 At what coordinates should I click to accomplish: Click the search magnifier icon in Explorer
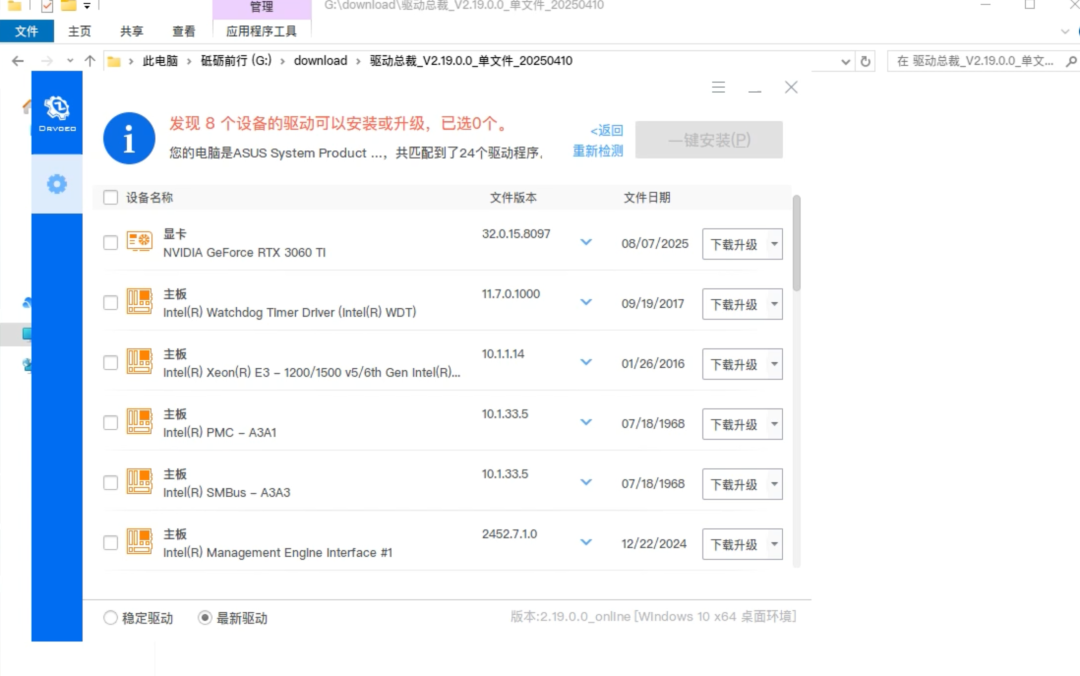coord(1071,61)
